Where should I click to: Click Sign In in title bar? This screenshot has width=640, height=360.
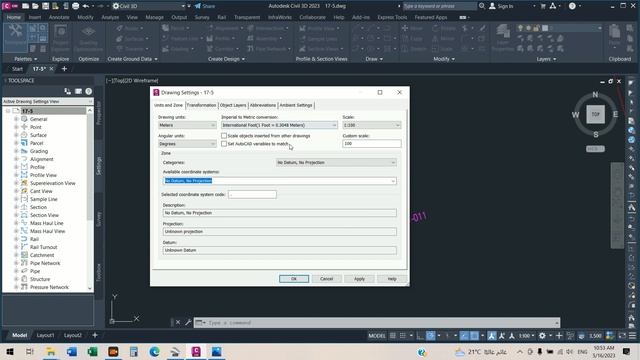(x=501, y=6)
